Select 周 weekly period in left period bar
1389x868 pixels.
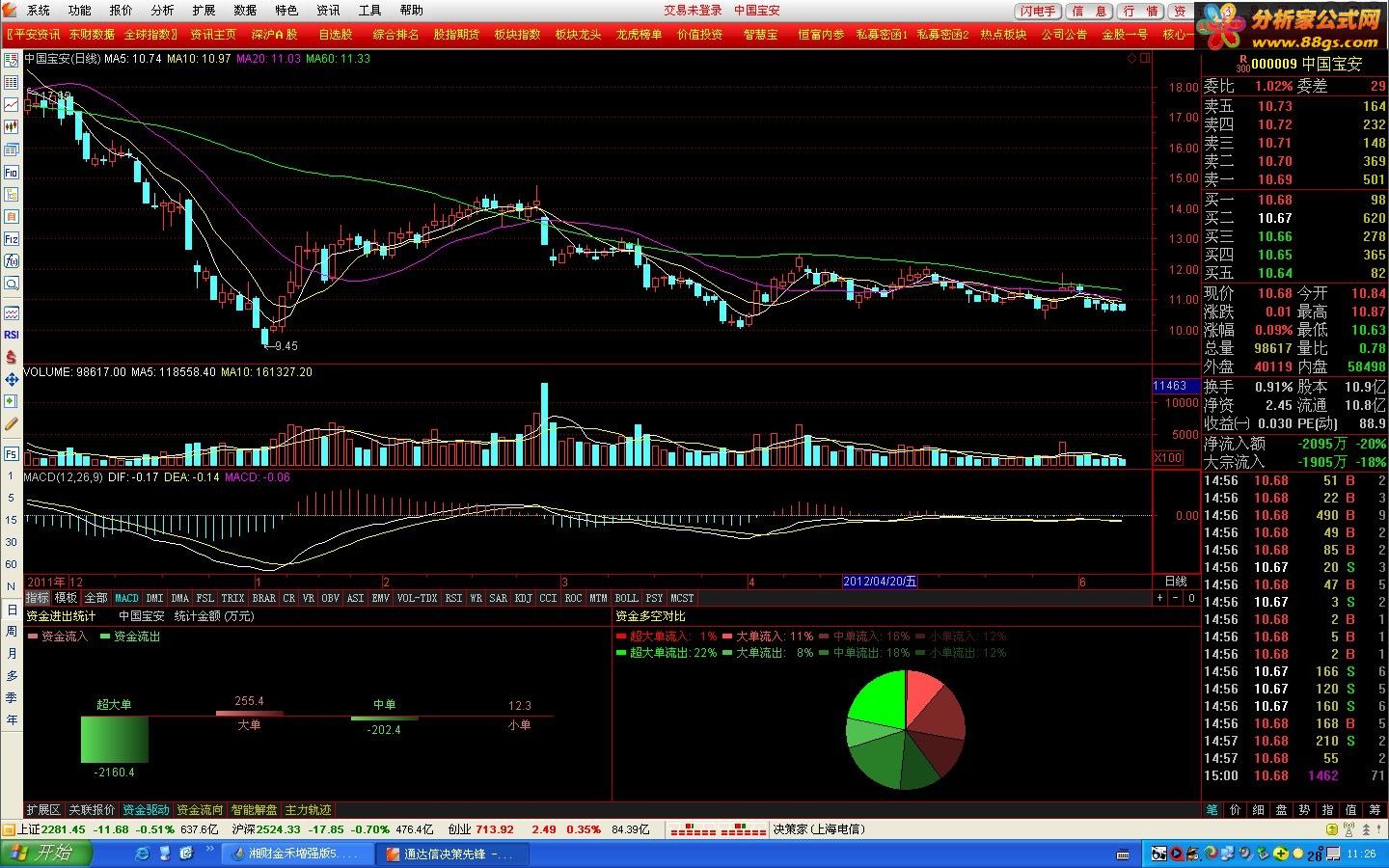coord(12,631)
